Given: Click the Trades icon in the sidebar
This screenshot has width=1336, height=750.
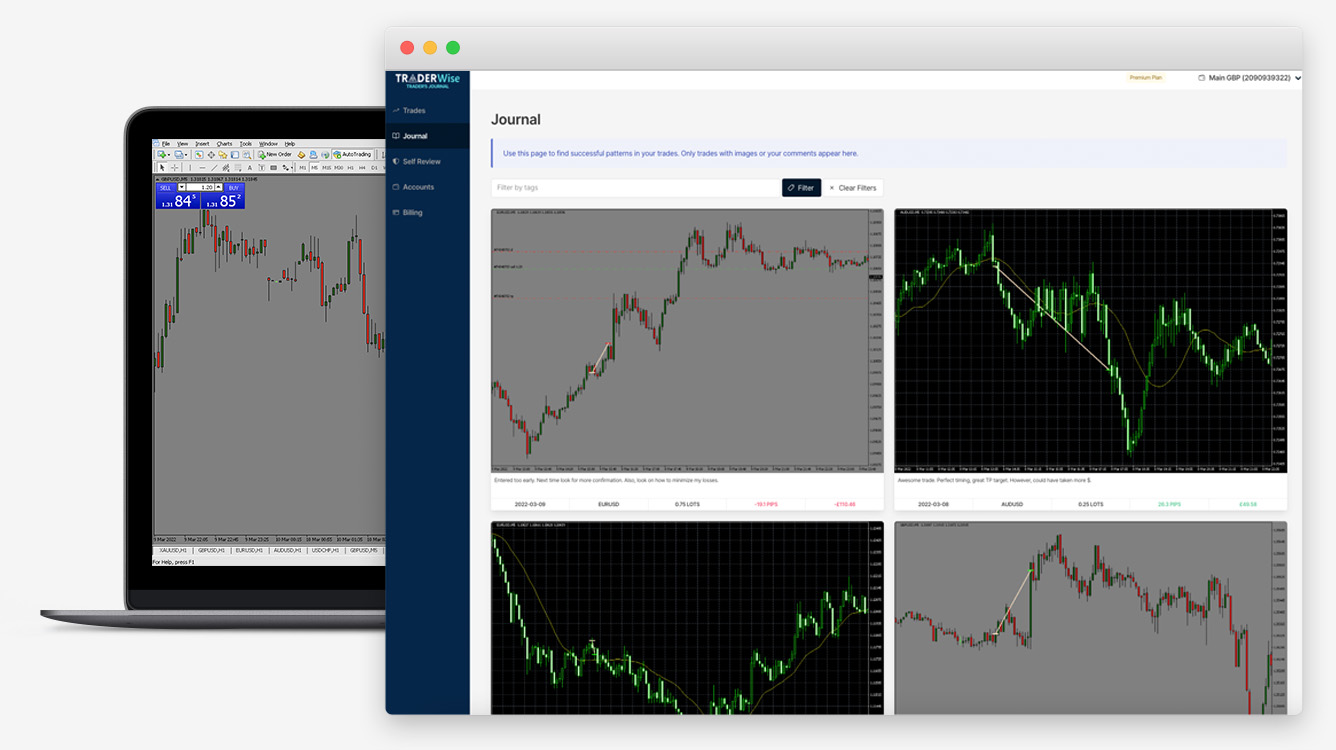Looking at the screenshot, I should tap(396, 111).
